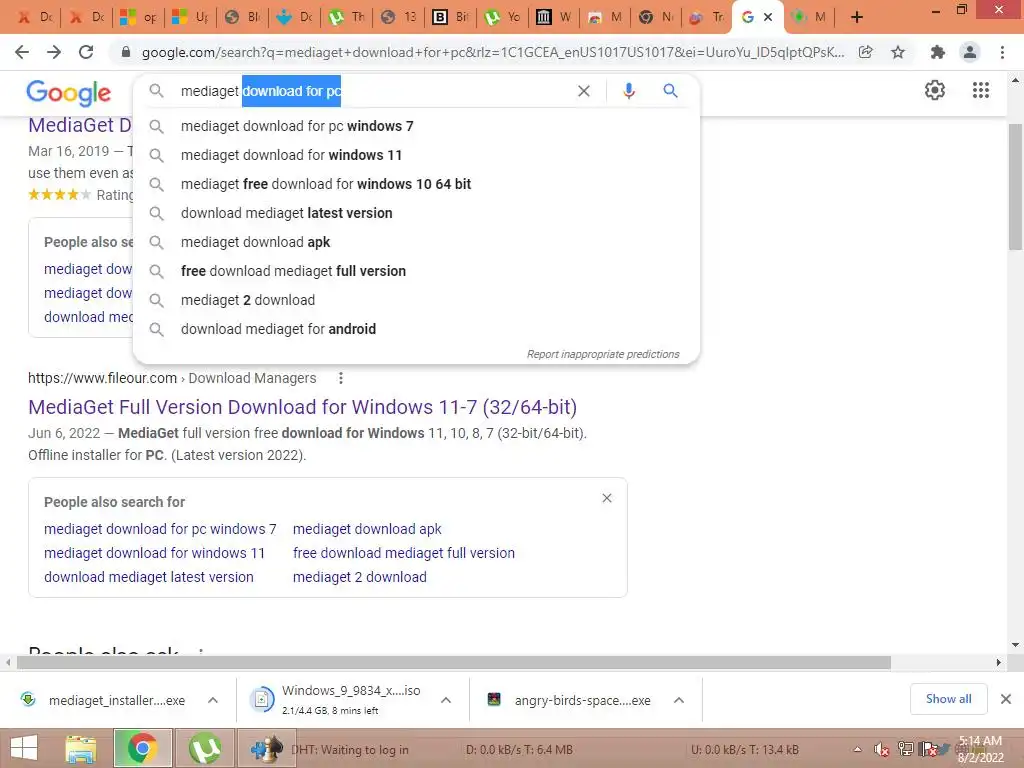Select suggestion download mediaget latest version
This screenshot has width=1024, height=768.
click(x=416, y=213)
